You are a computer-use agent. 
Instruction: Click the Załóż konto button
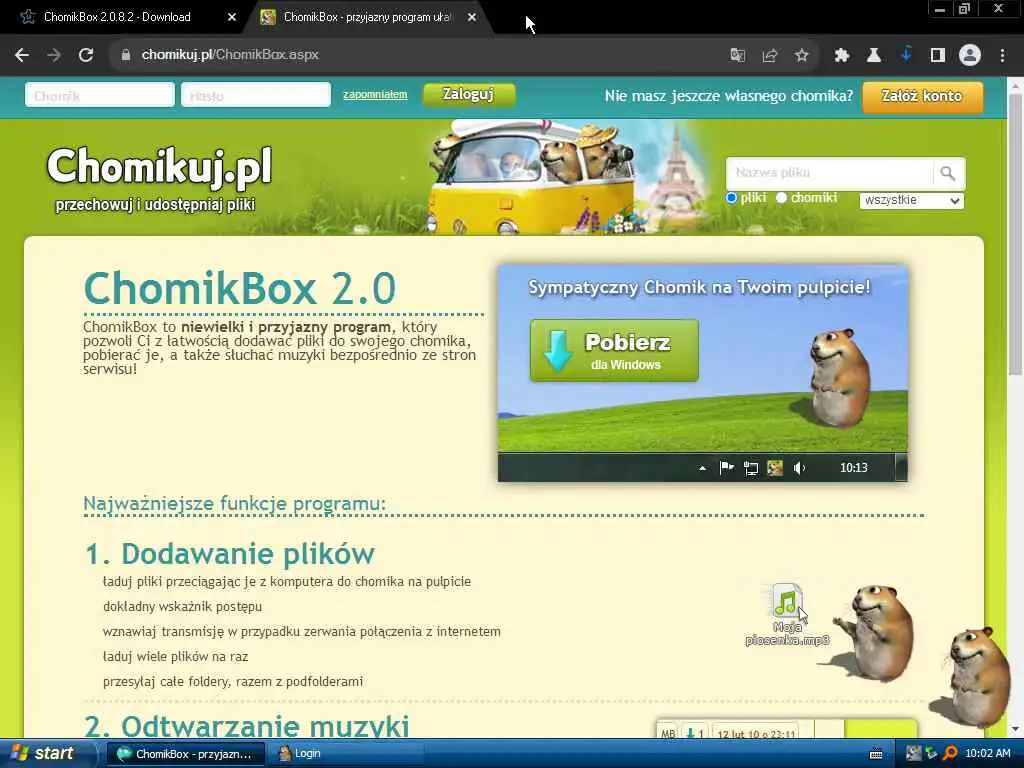(922, 97)
